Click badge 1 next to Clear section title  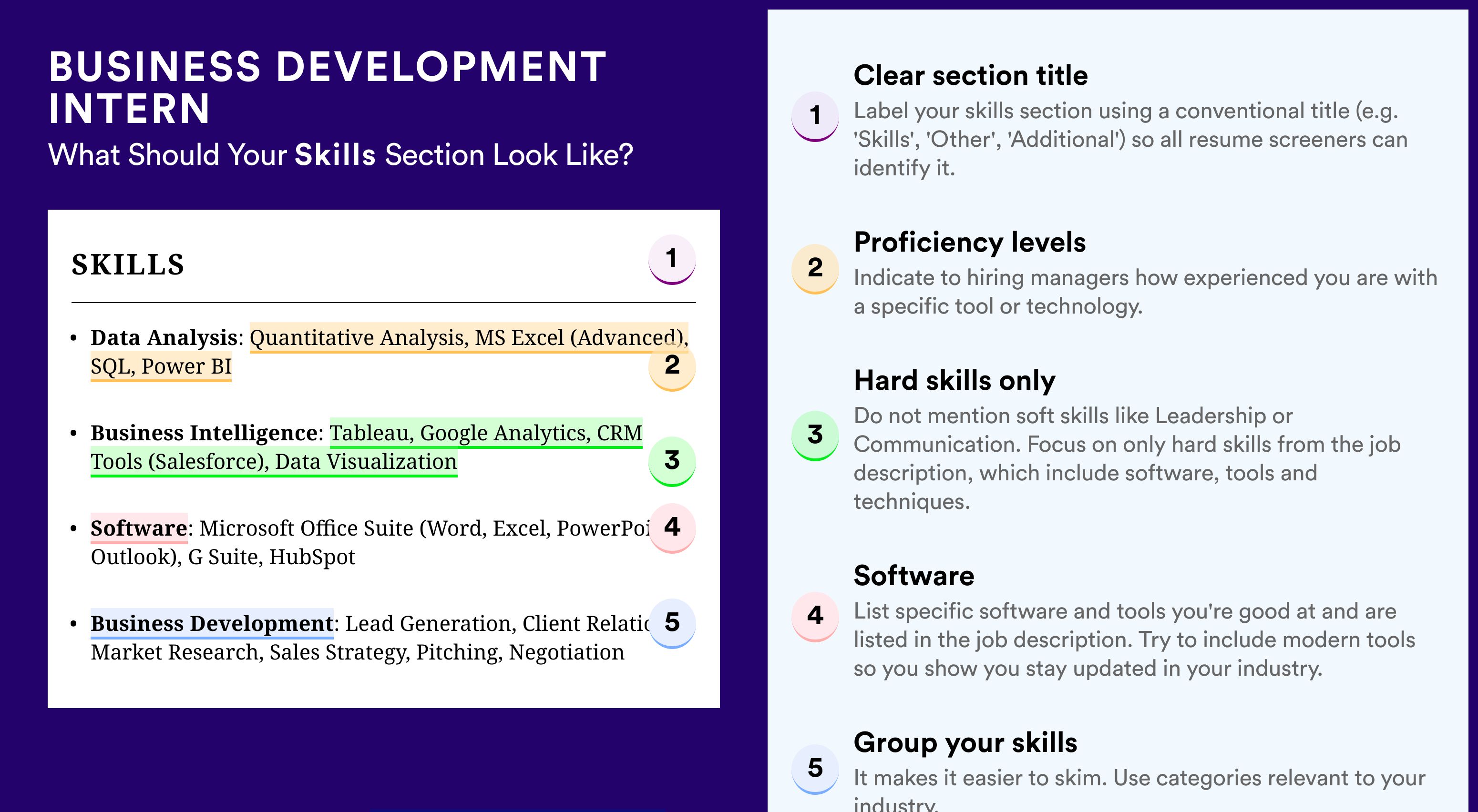815,116
